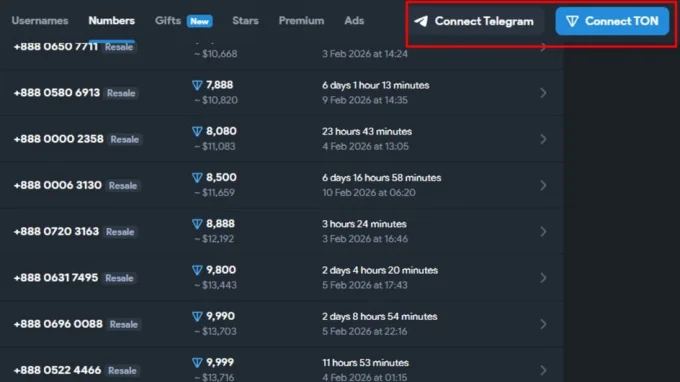
Task: Open chevron arrow for +888 0720 3163
Action: coord(543,232)
